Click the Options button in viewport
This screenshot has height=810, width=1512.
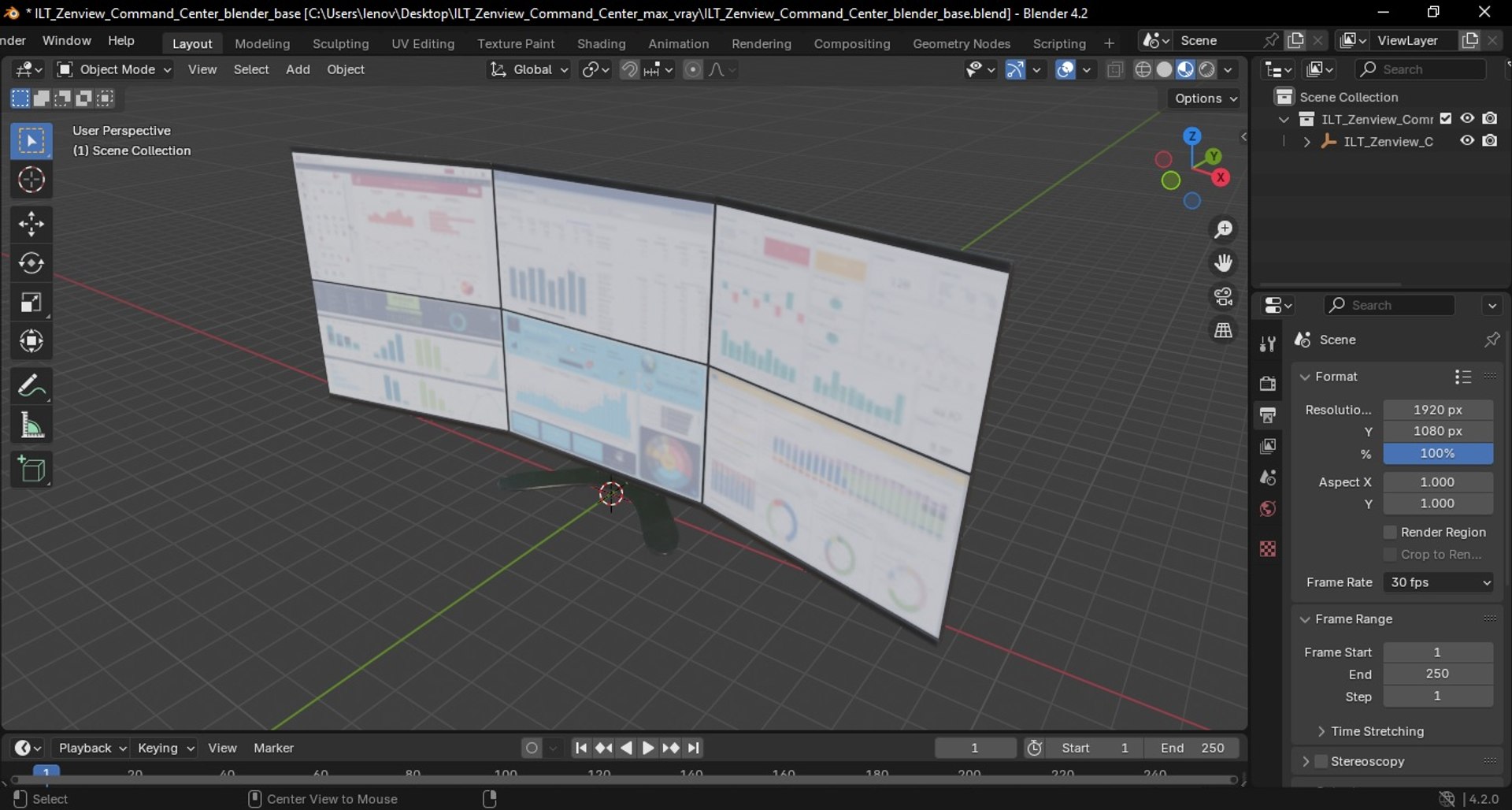[1206, 98]
